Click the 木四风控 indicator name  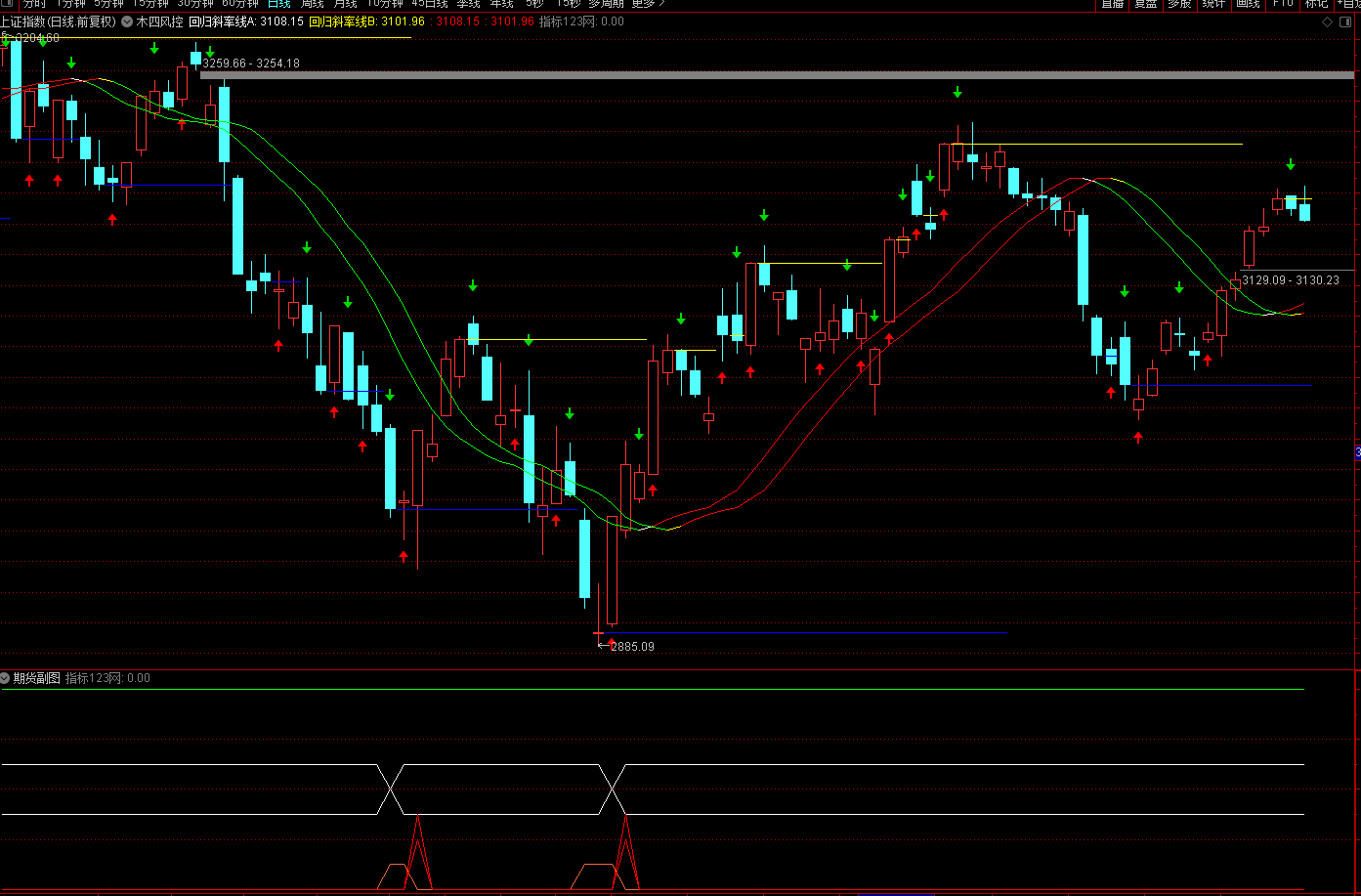click(159, 21)
